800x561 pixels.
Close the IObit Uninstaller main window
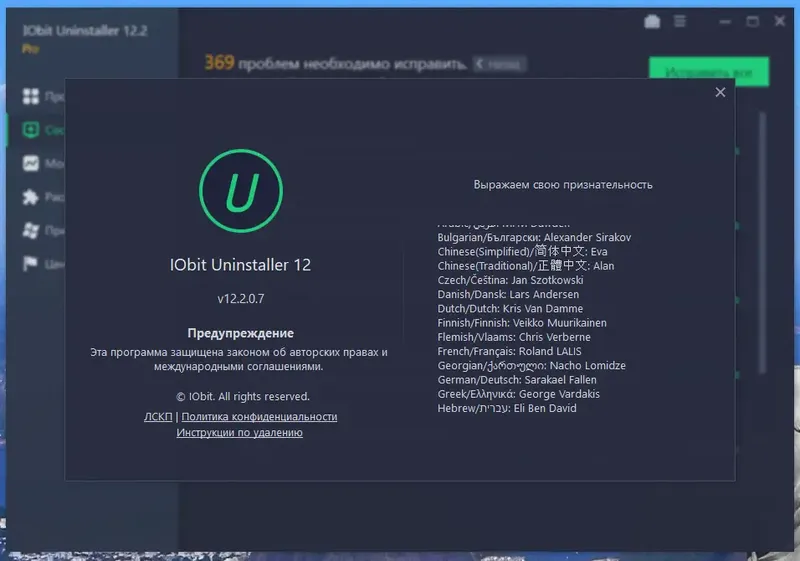point(780,21)
